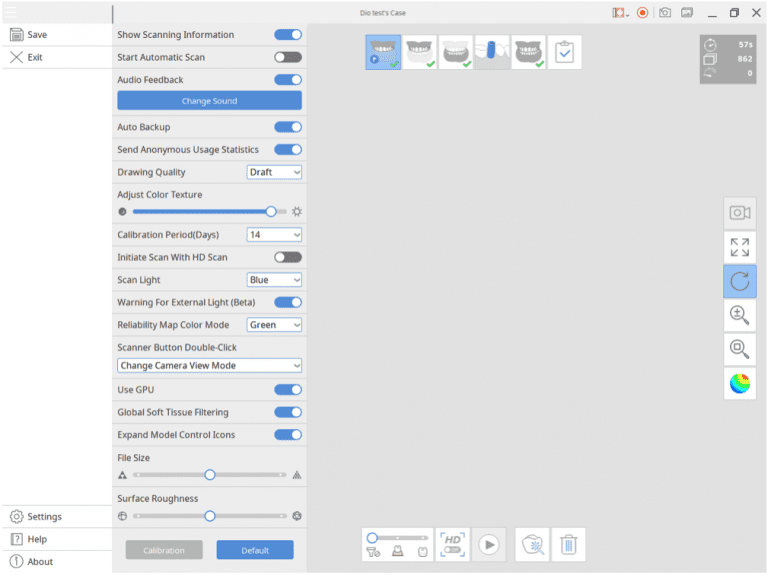Open the rainbow color display mode
This screenshot has height=575, width=768.
(740, 383)
